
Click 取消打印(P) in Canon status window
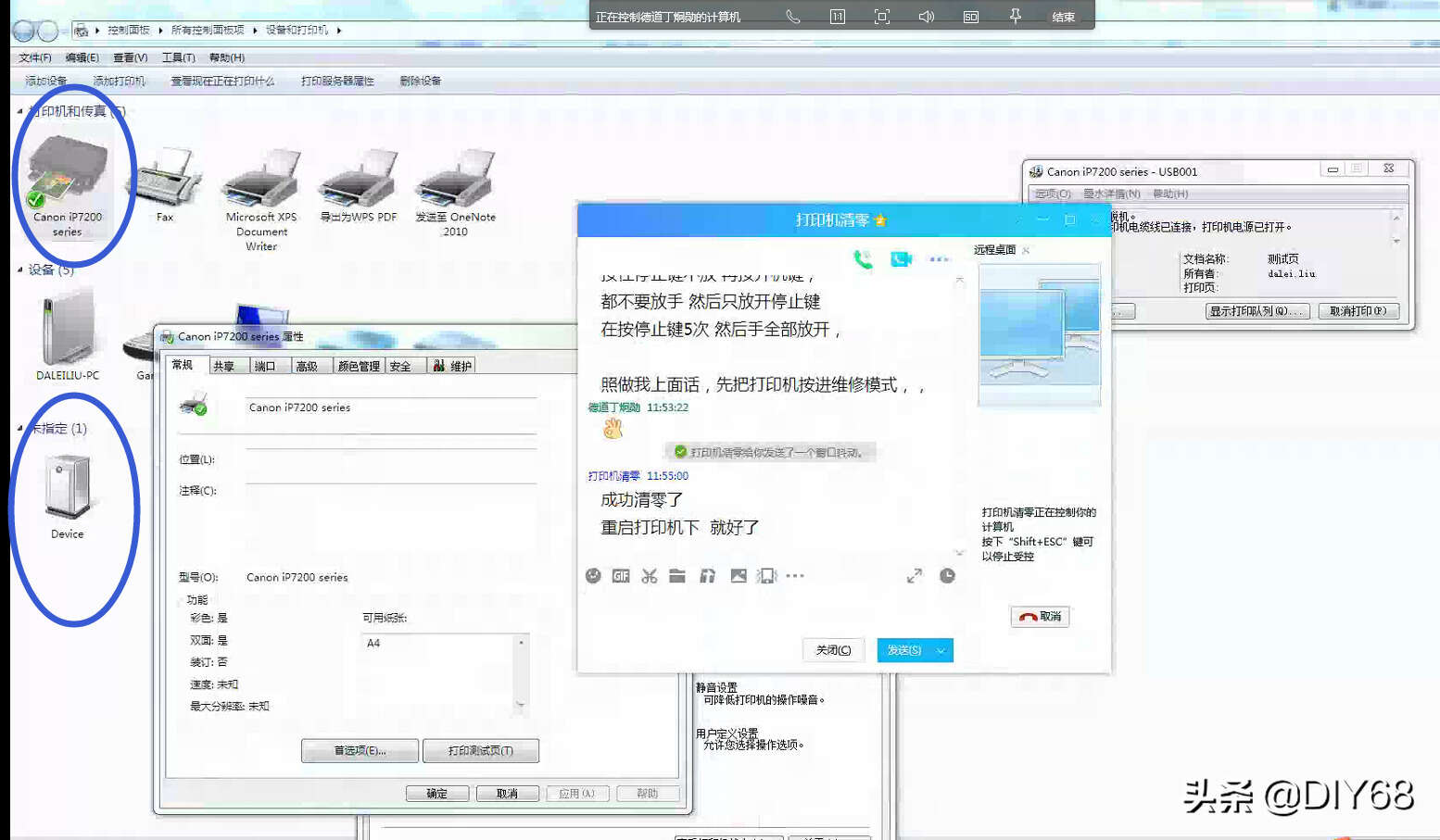coord(1358,311)
